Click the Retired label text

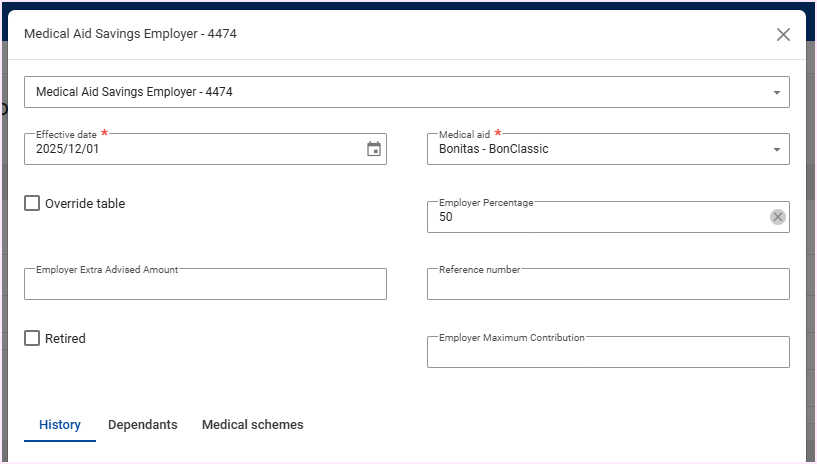(65, 338)
